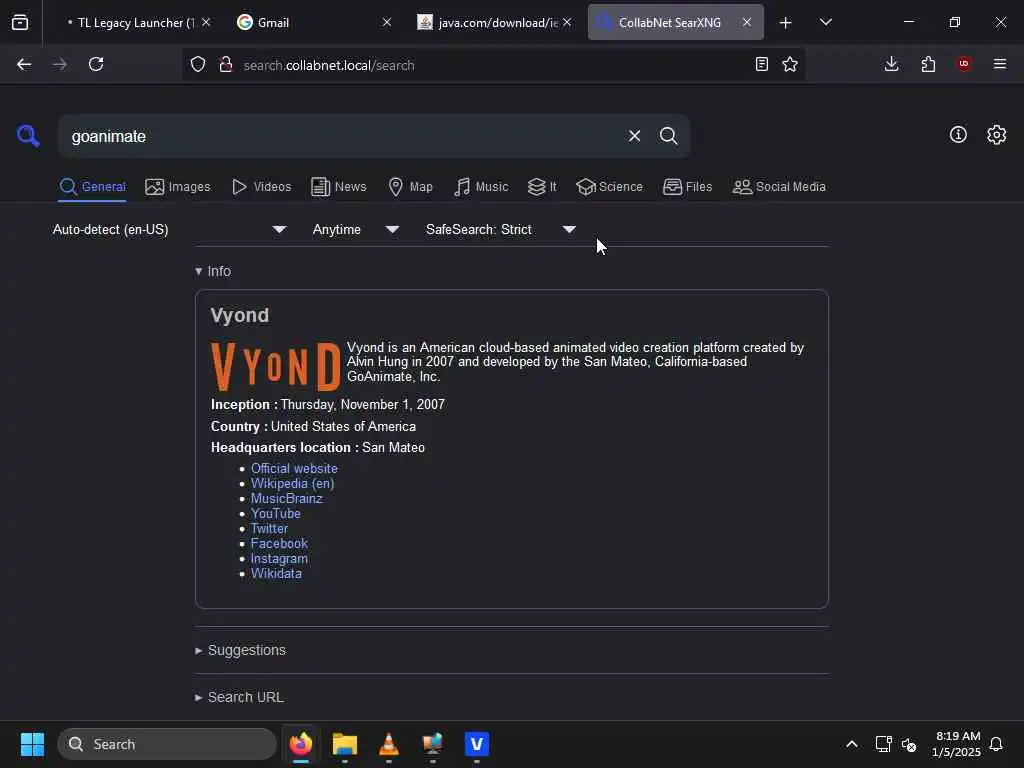Open the Instagram link

(x=279, y=558)
